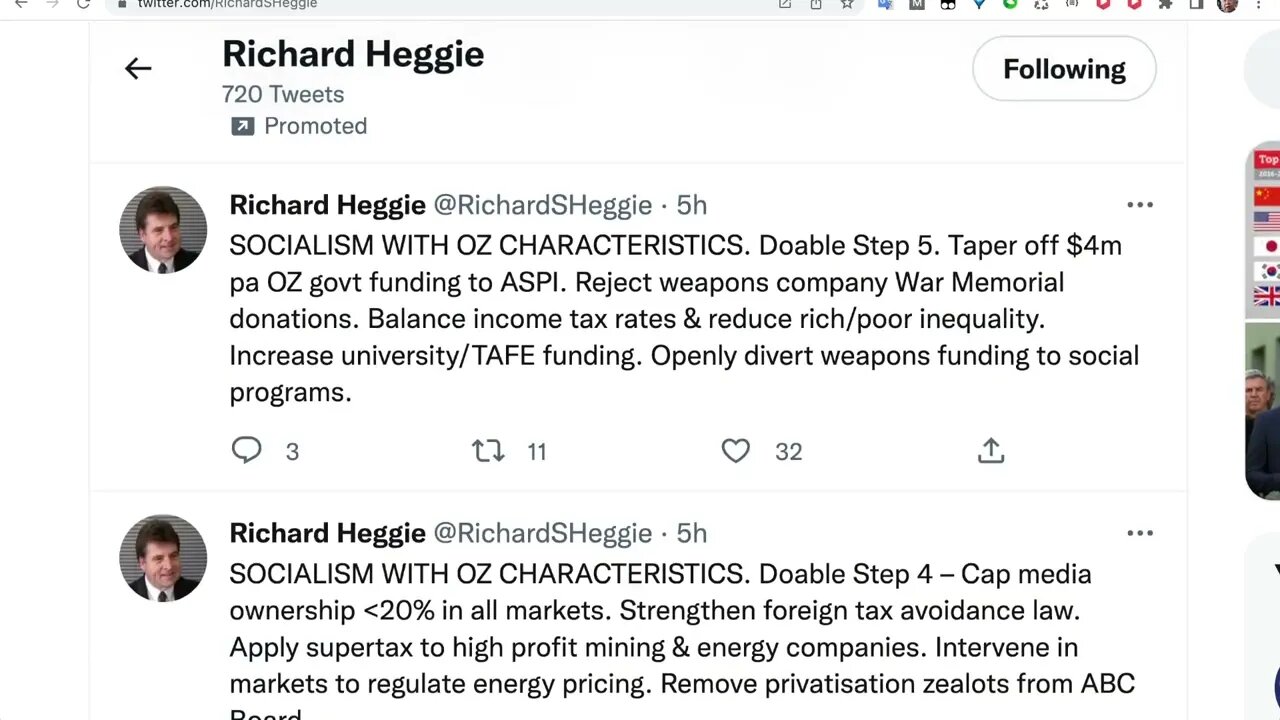Open more options on the Step 4 tweet
Screen dimensions: 1280x720
point(1140,533)
